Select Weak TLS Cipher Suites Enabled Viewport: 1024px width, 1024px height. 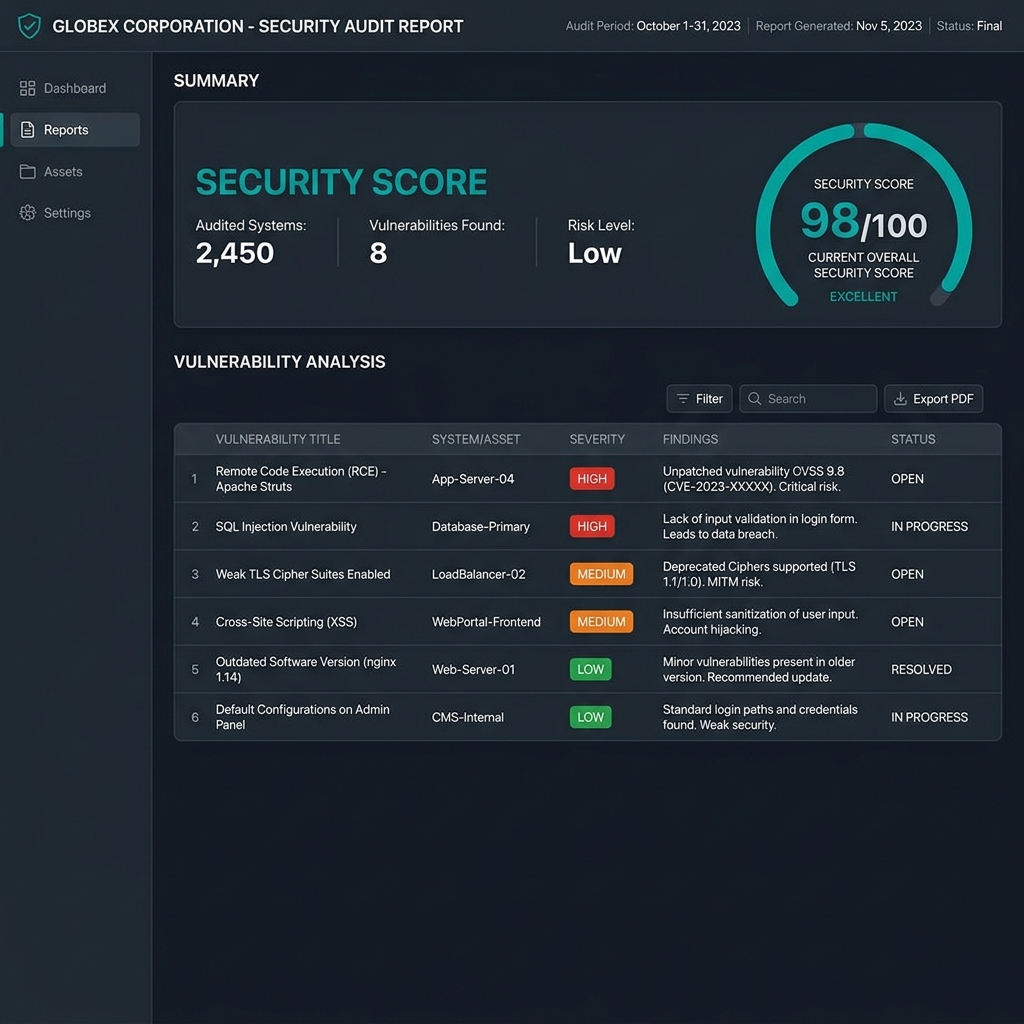pyautogui.click(x=303, y=574)
